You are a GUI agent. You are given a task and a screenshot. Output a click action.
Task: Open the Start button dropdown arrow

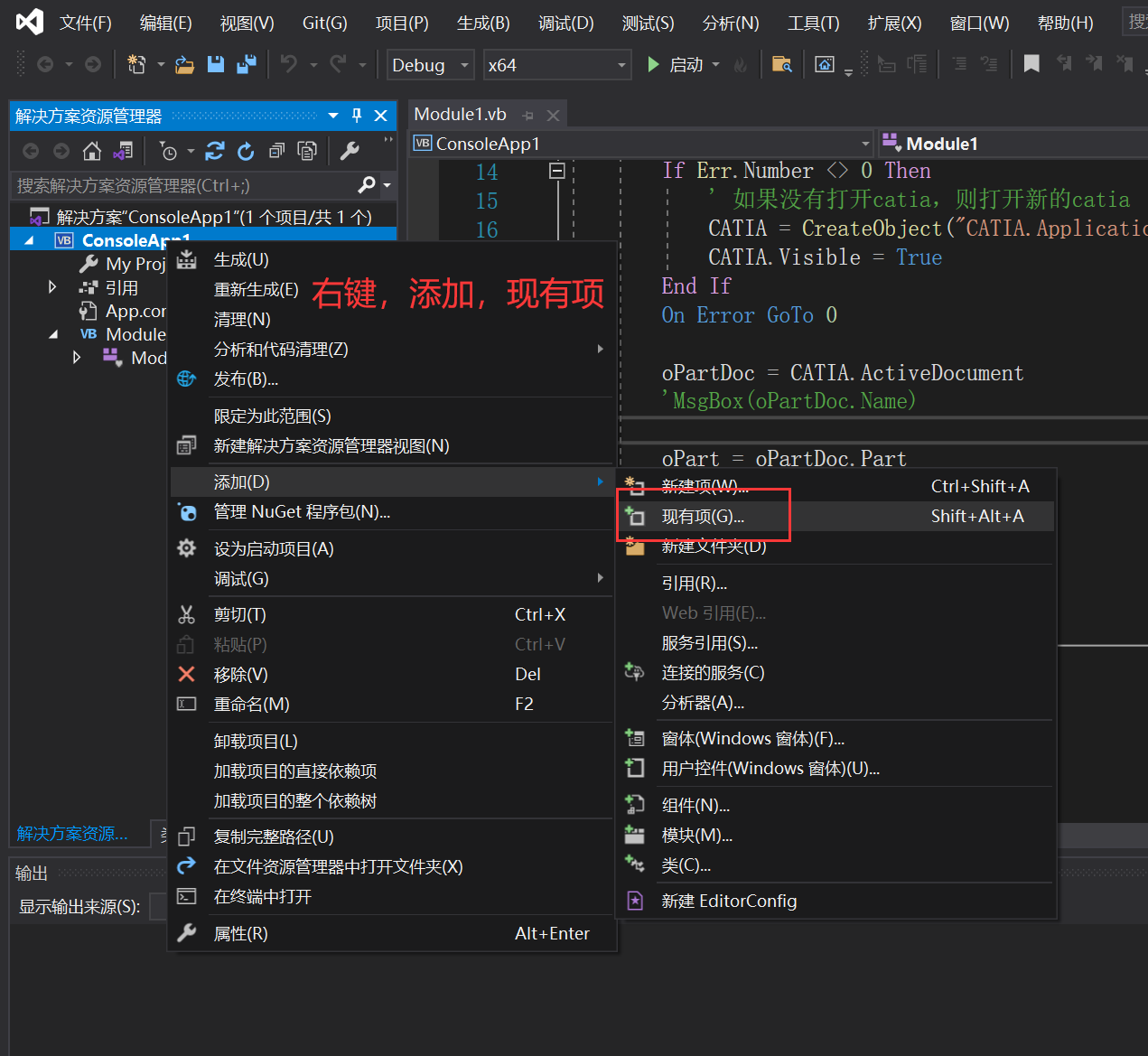[716, 65]
